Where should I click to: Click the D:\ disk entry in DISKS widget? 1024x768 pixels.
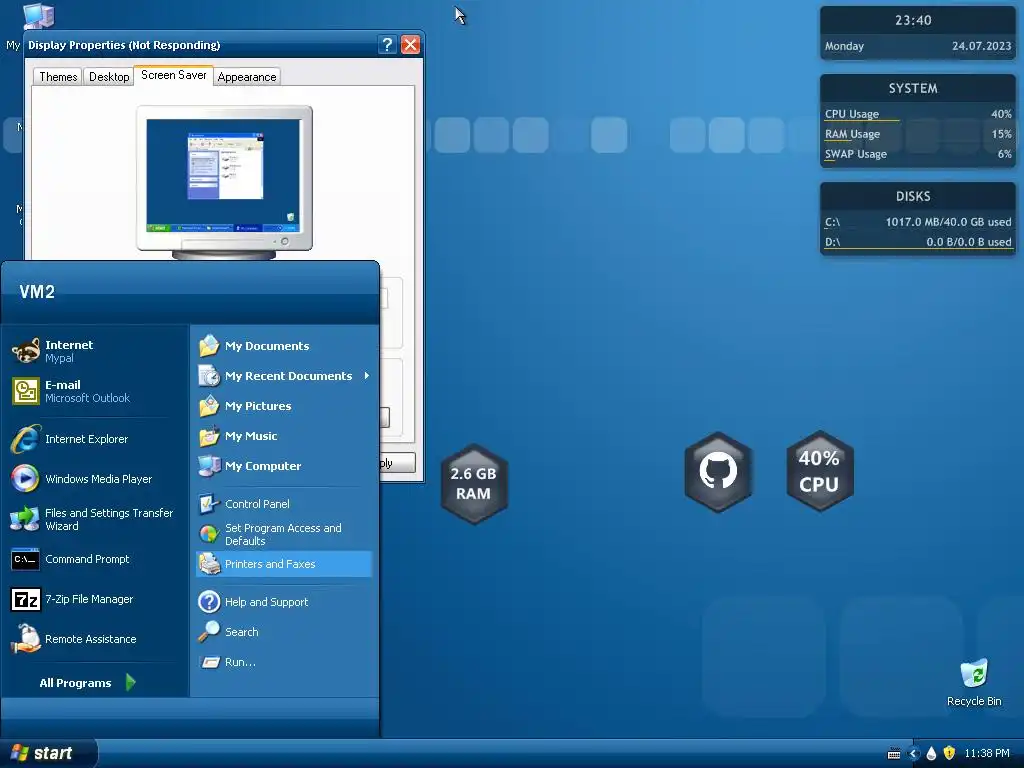point(918,242)
